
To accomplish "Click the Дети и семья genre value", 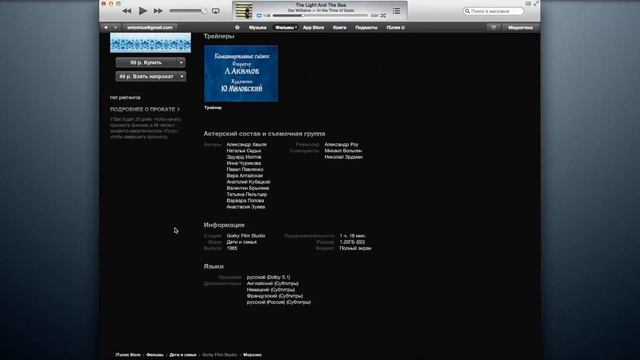I will coord(242,242).
